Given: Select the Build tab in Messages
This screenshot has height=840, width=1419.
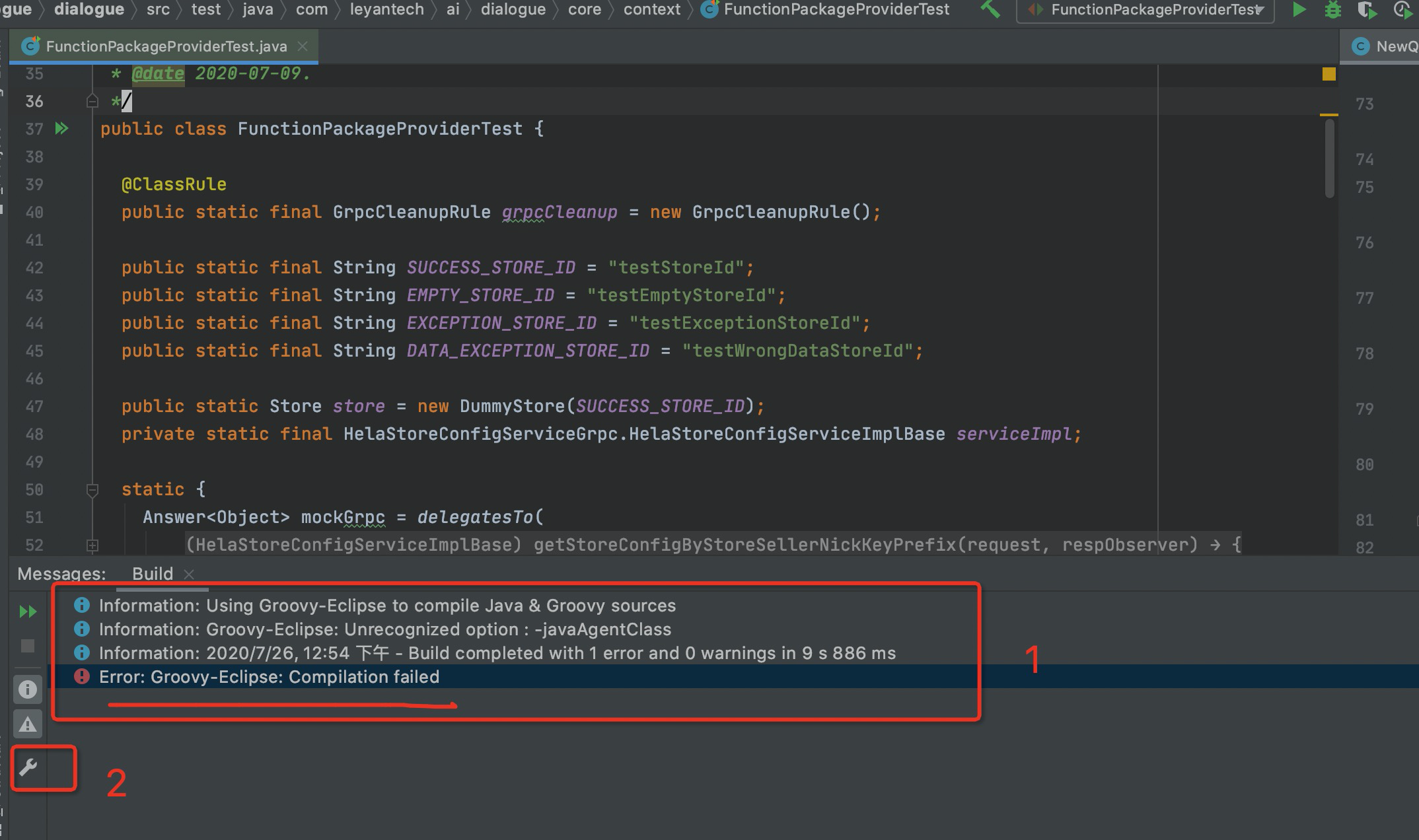Looking at the screenshot, I should [x=152, y=573].
